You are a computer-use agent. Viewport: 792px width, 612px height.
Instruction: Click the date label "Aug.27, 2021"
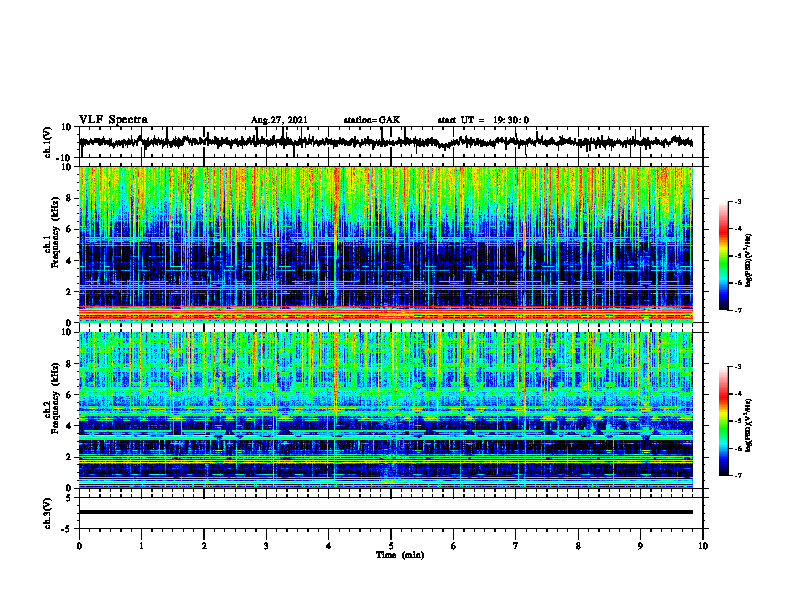point(279,120)
